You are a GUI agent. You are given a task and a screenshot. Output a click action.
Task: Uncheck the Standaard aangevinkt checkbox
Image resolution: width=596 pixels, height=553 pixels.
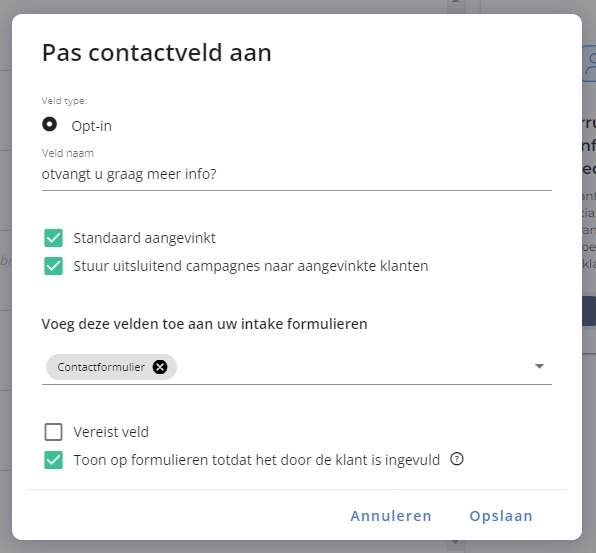[x=53, y=238]
